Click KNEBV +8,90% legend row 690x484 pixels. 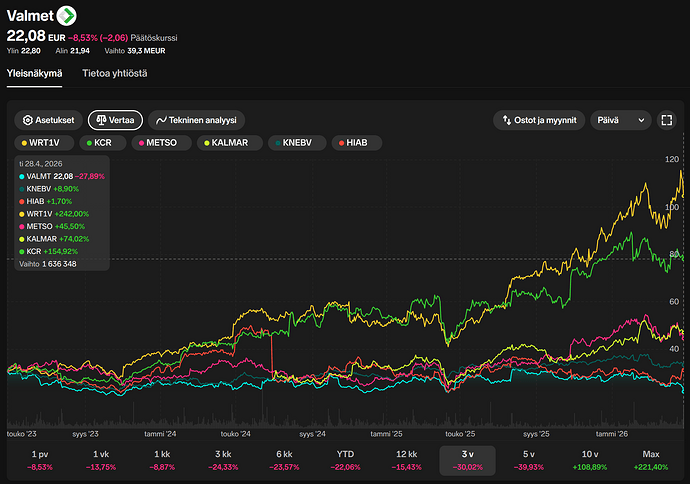(49, 189)
